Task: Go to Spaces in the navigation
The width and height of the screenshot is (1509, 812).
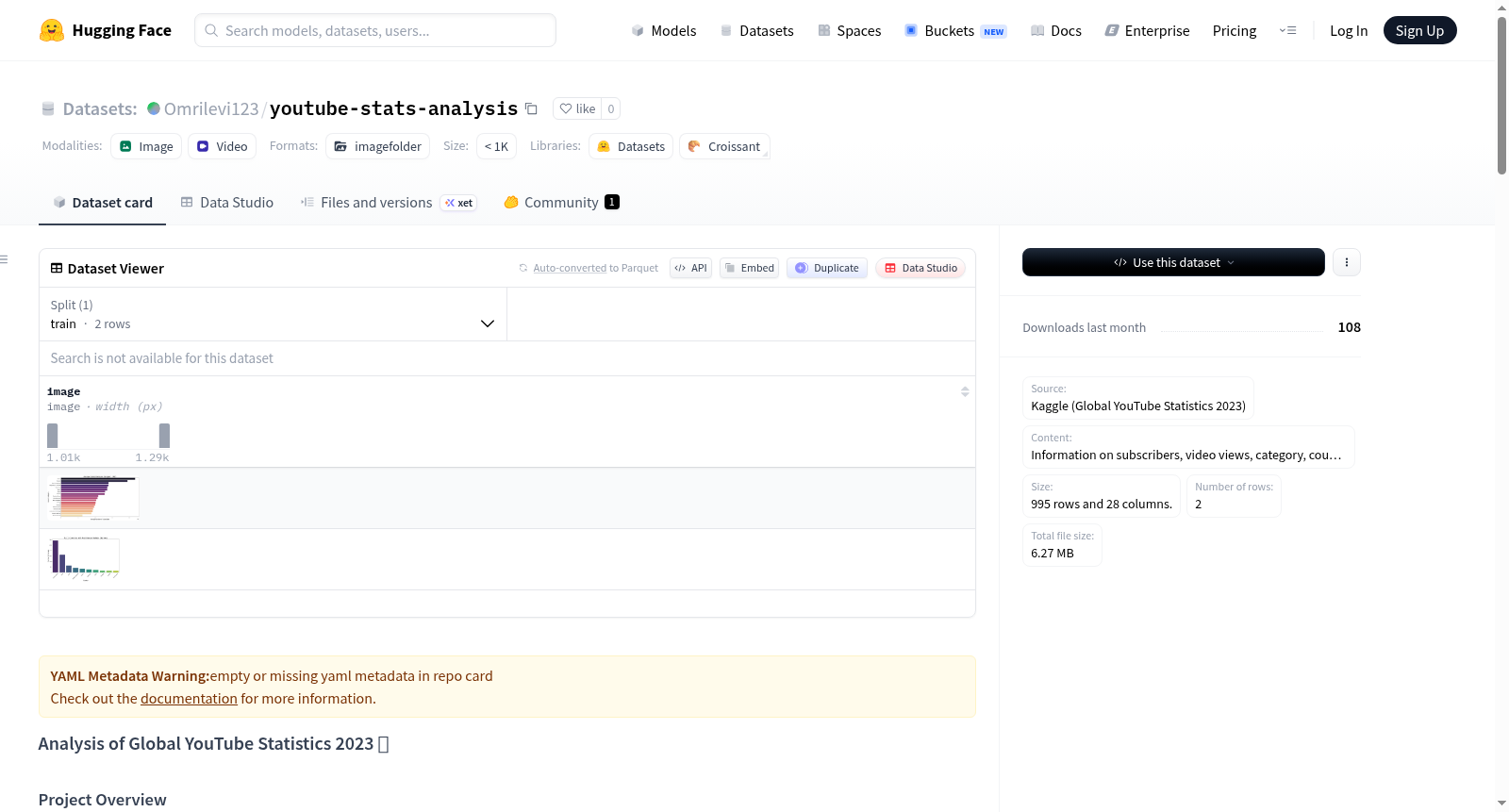Action: [849, 30]
